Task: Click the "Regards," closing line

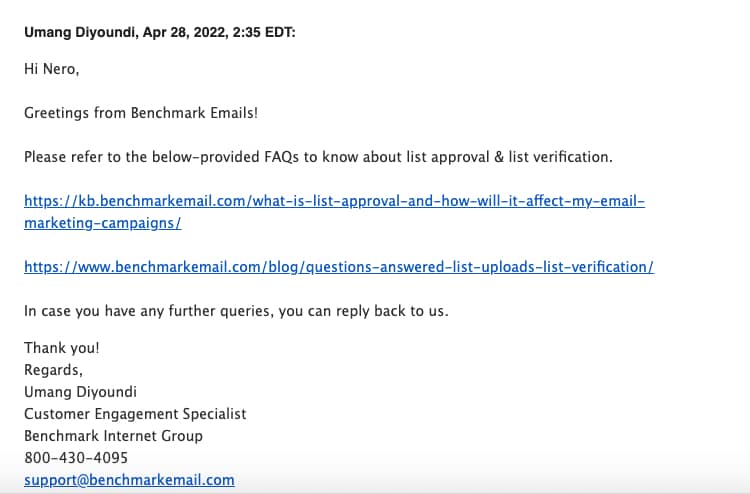Action: click(53, 370)
